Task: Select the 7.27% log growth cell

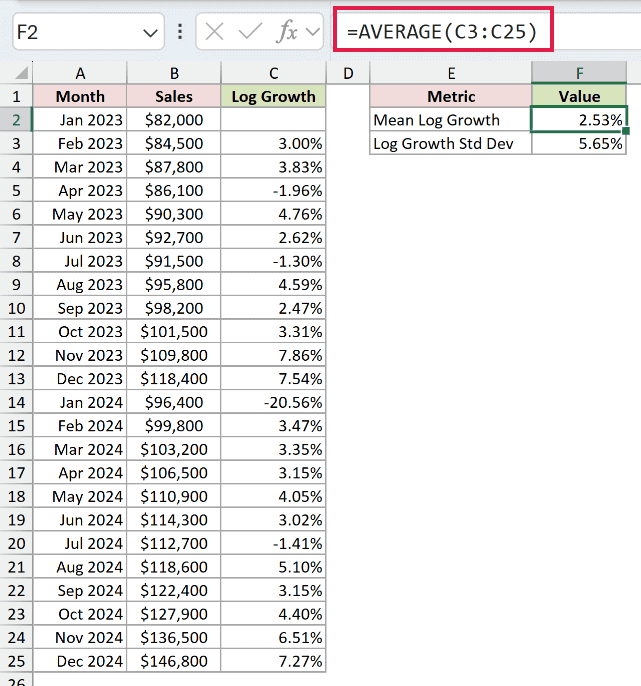Action: [x=273, y=661]
